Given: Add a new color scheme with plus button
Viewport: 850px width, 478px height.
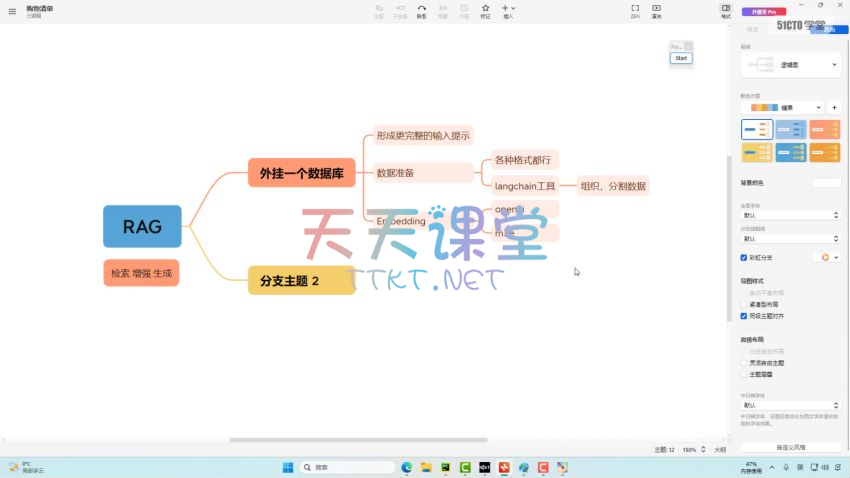Looking at the screenshot, I should (x=834, y=107).
